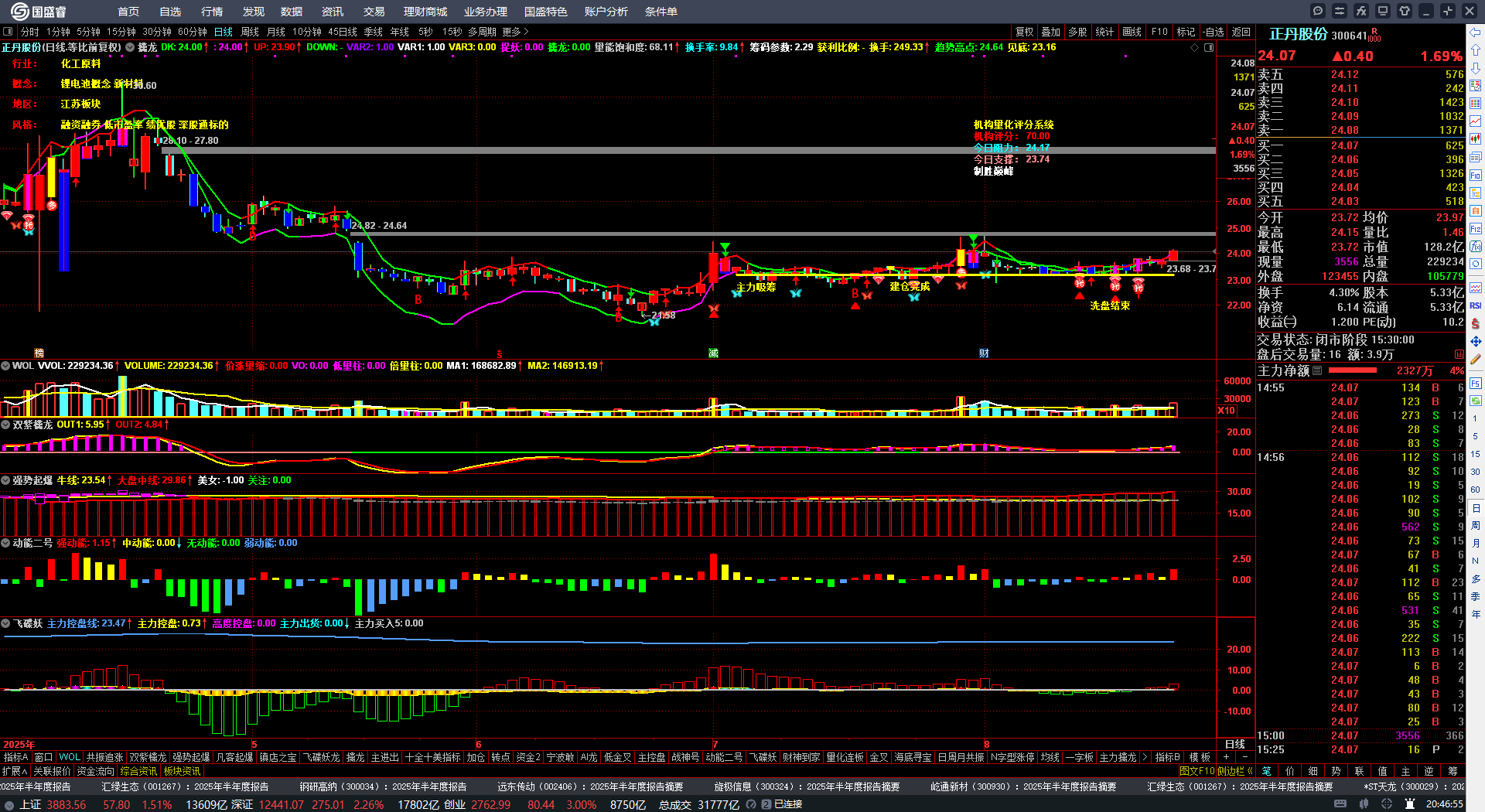Collapse the 动能二号 indicator panel triangle
This screenshot has width=1485, height=812.
coord(5,543)
